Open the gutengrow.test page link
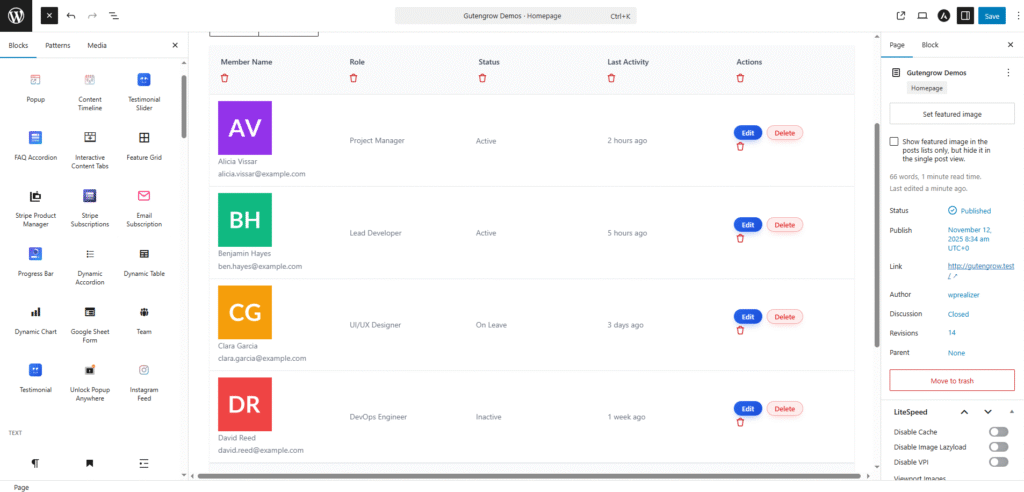The height and width of the screenshot is (492, 1024). click(x=980, y=267)
